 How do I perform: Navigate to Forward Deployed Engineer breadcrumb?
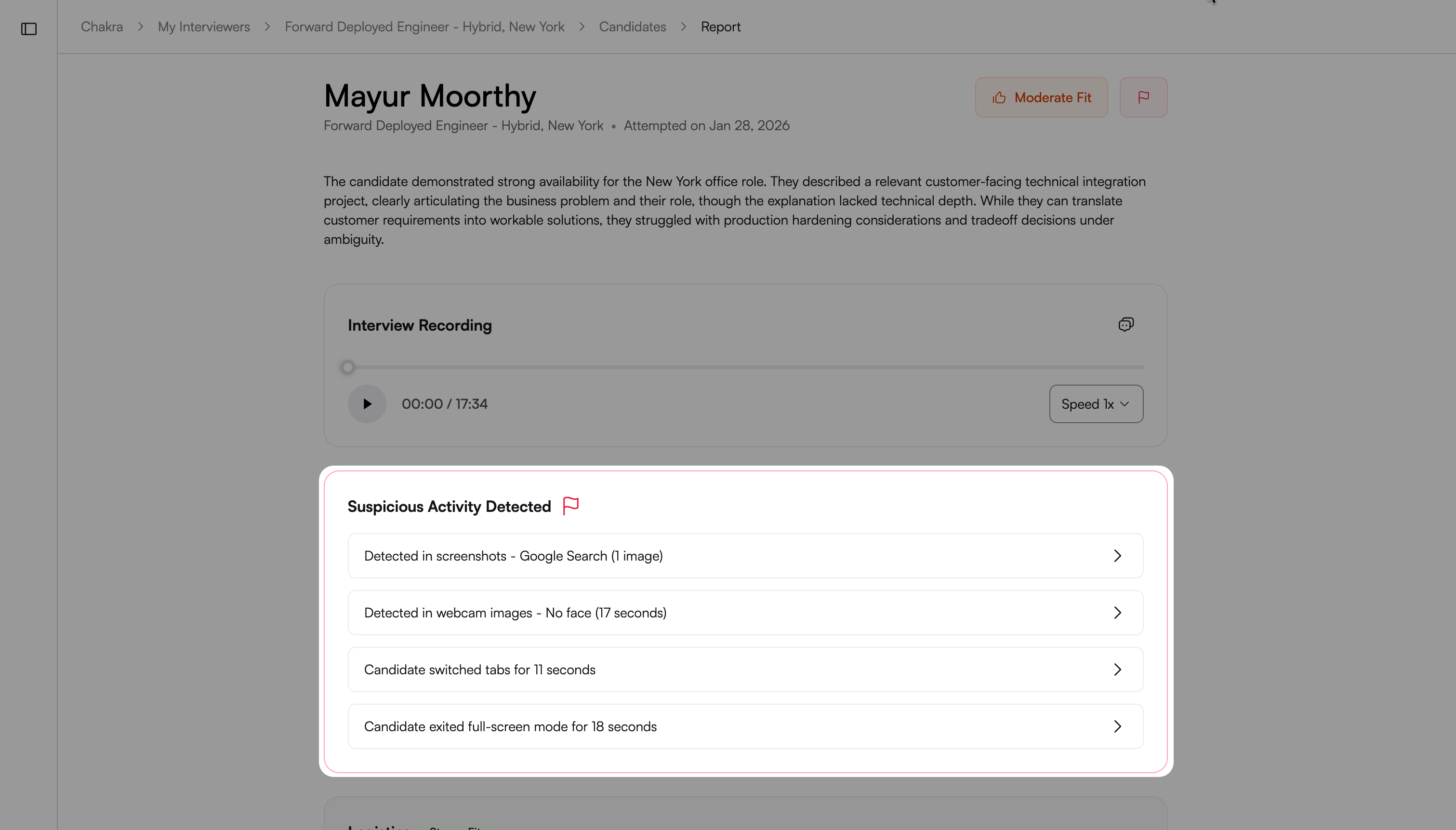424,27
